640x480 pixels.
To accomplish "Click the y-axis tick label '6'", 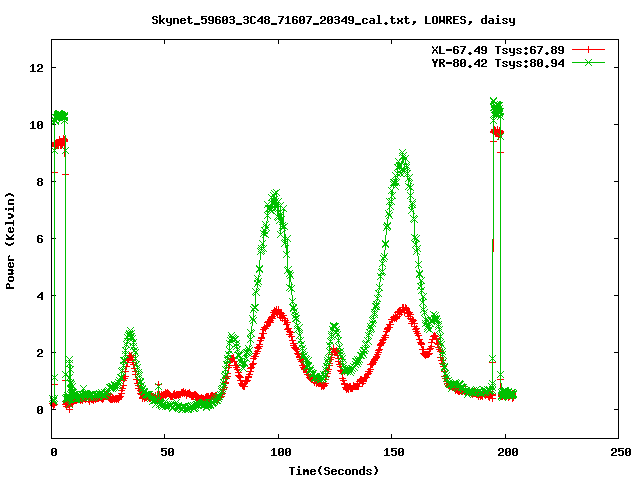I will pyautogui.click(x=40, y=239).
